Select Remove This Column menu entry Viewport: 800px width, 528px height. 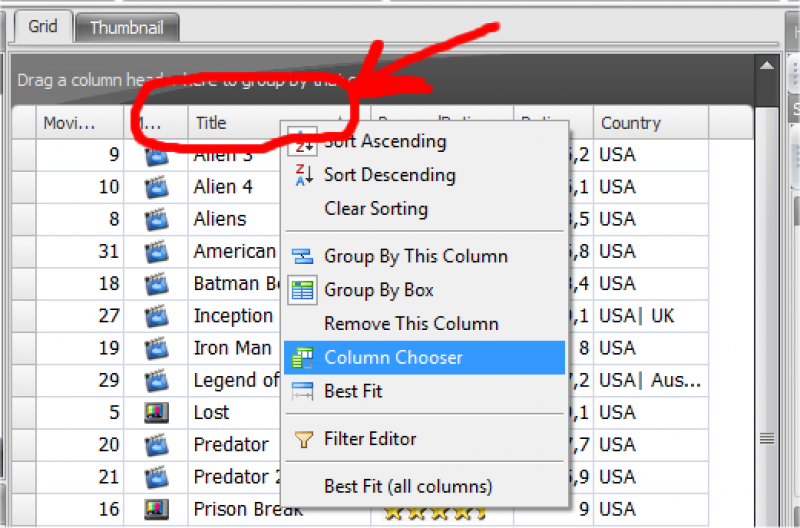coord(411,324)
